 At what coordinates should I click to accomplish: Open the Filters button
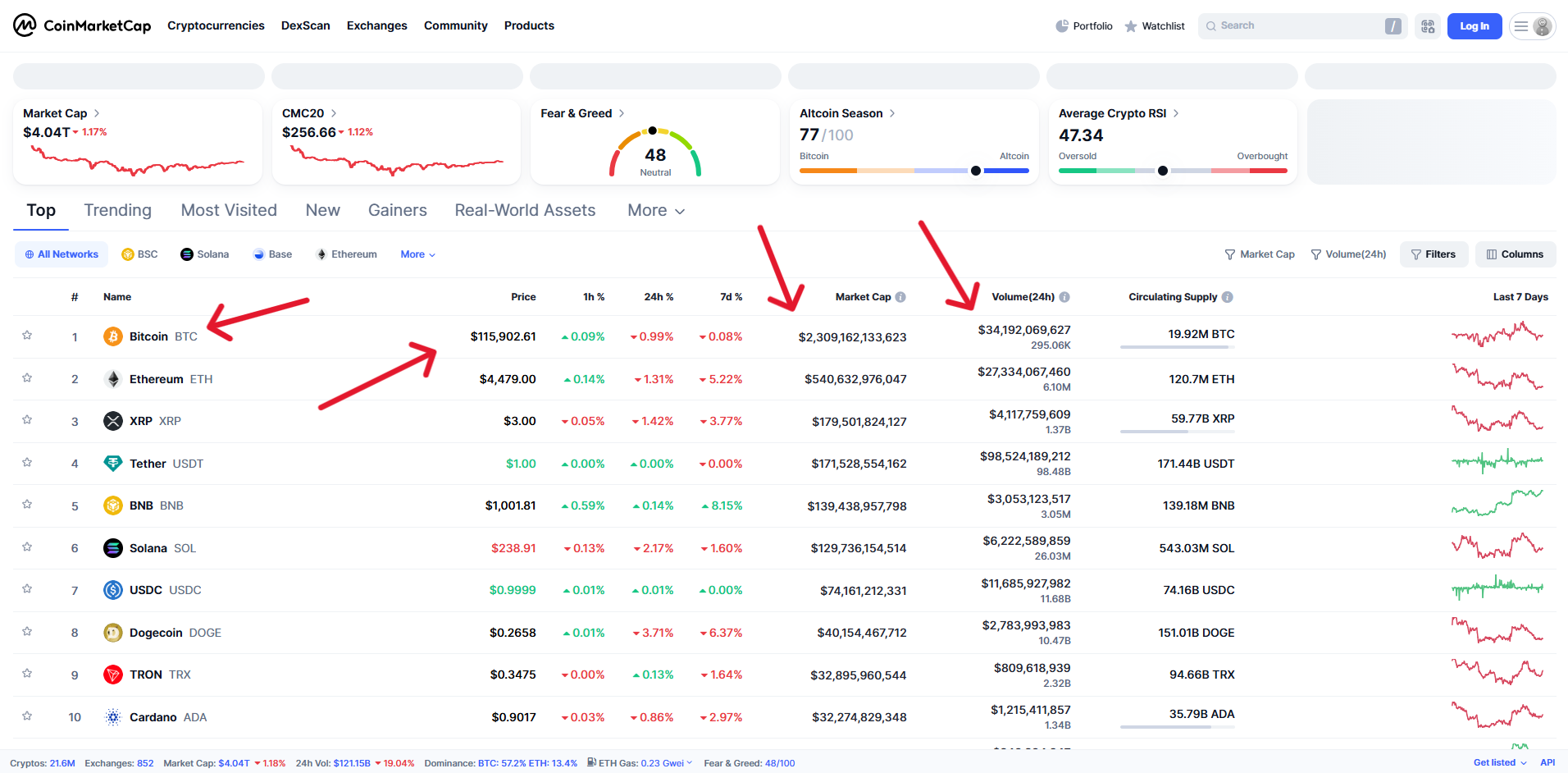[x=1434, y=254]
